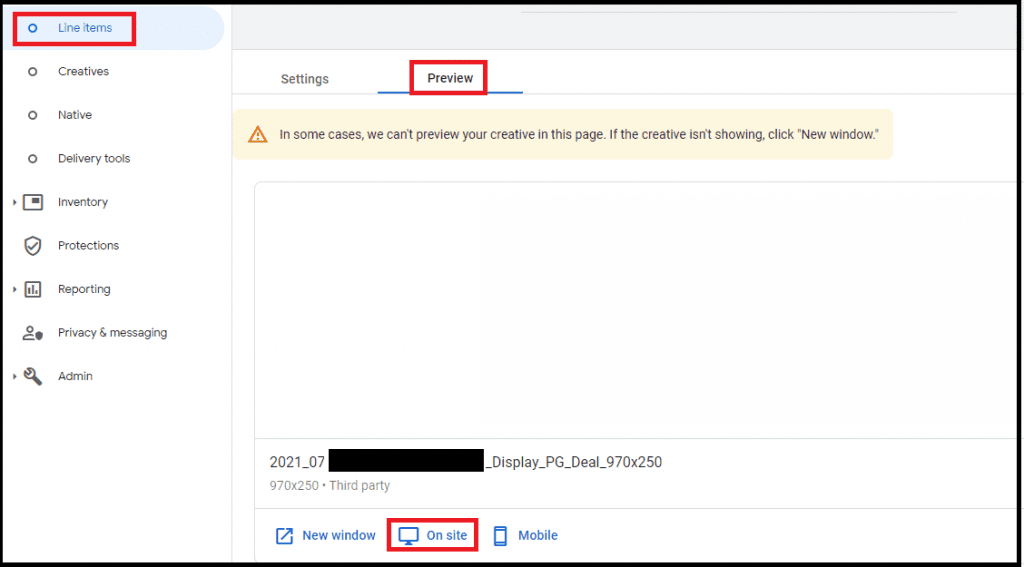
Task: Open Protections in the sidebar
Action: pos(89,246)
